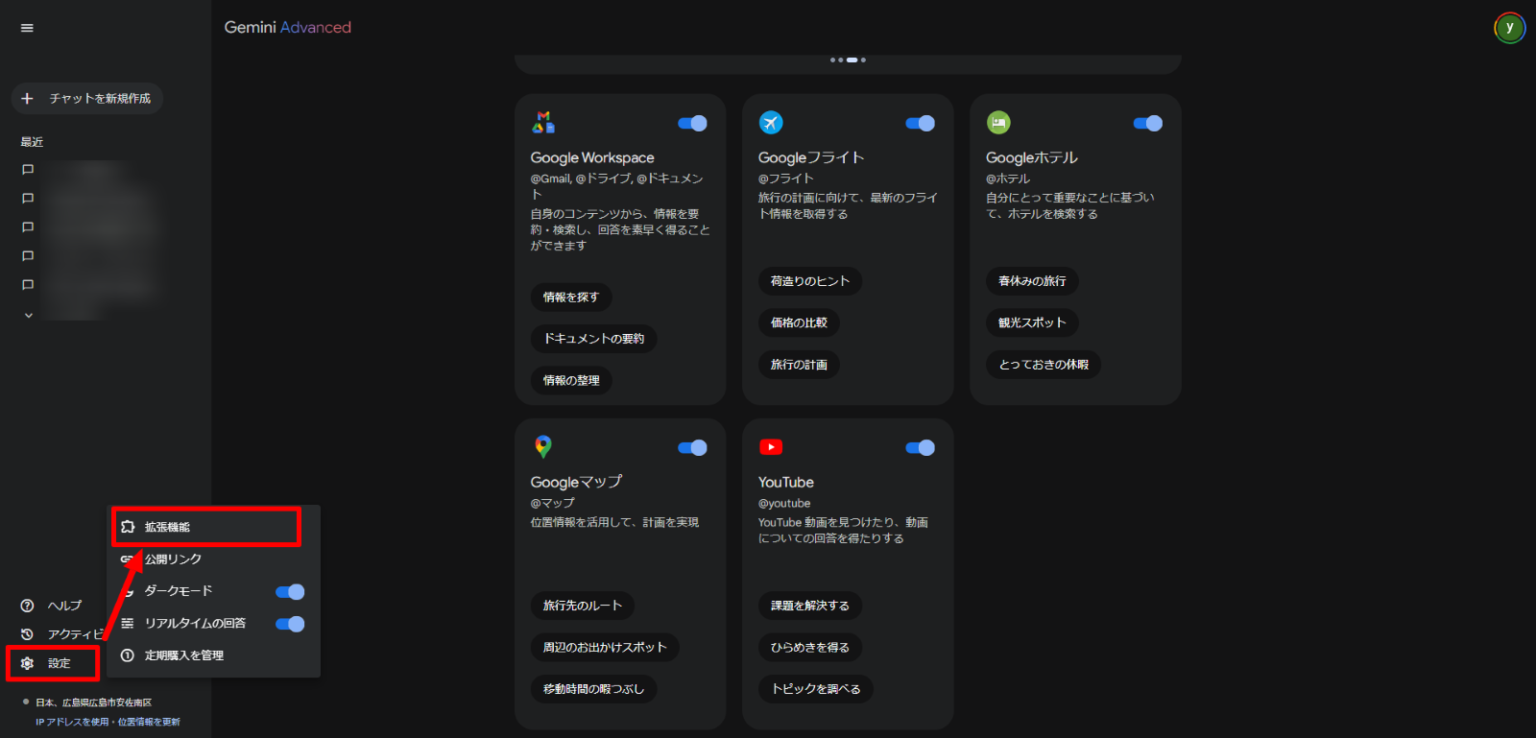This screenshot has width=1536, height=738.
Task: Click the Google Workspace extension icon
Action: 544,122
